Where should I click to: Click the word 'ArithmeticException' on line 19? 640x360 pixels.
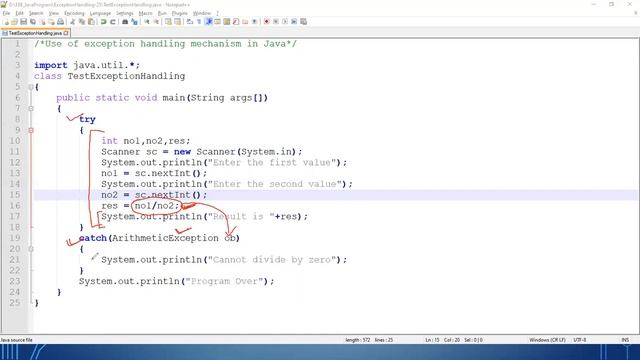[x=165, y=238]
